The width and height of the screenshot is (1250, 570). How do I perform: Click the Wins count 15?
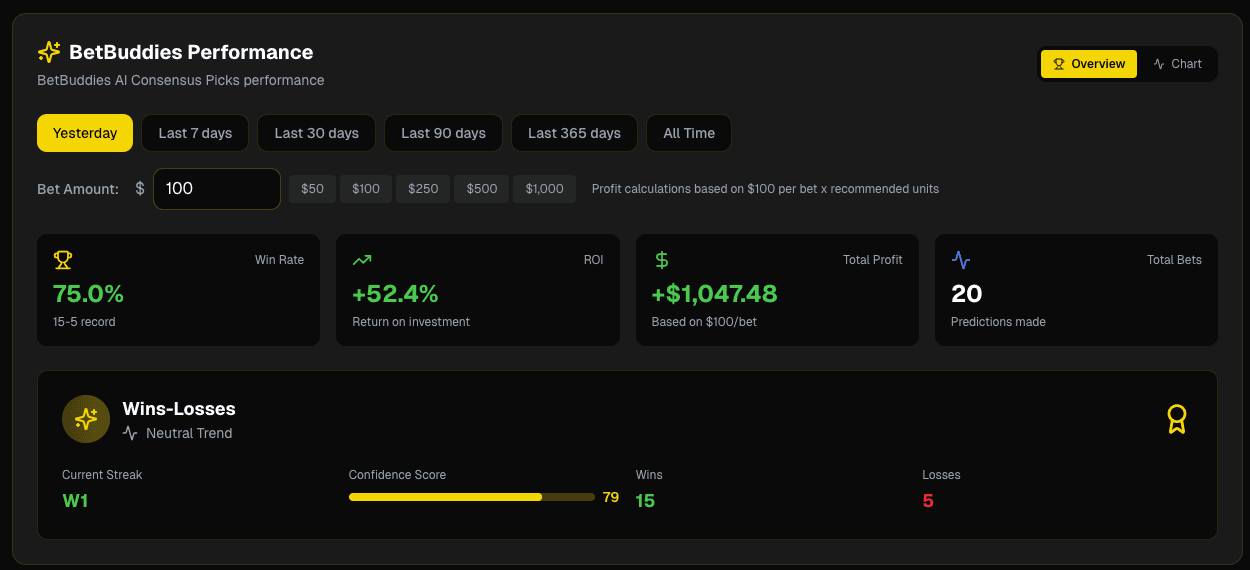[x=645, y=501]
